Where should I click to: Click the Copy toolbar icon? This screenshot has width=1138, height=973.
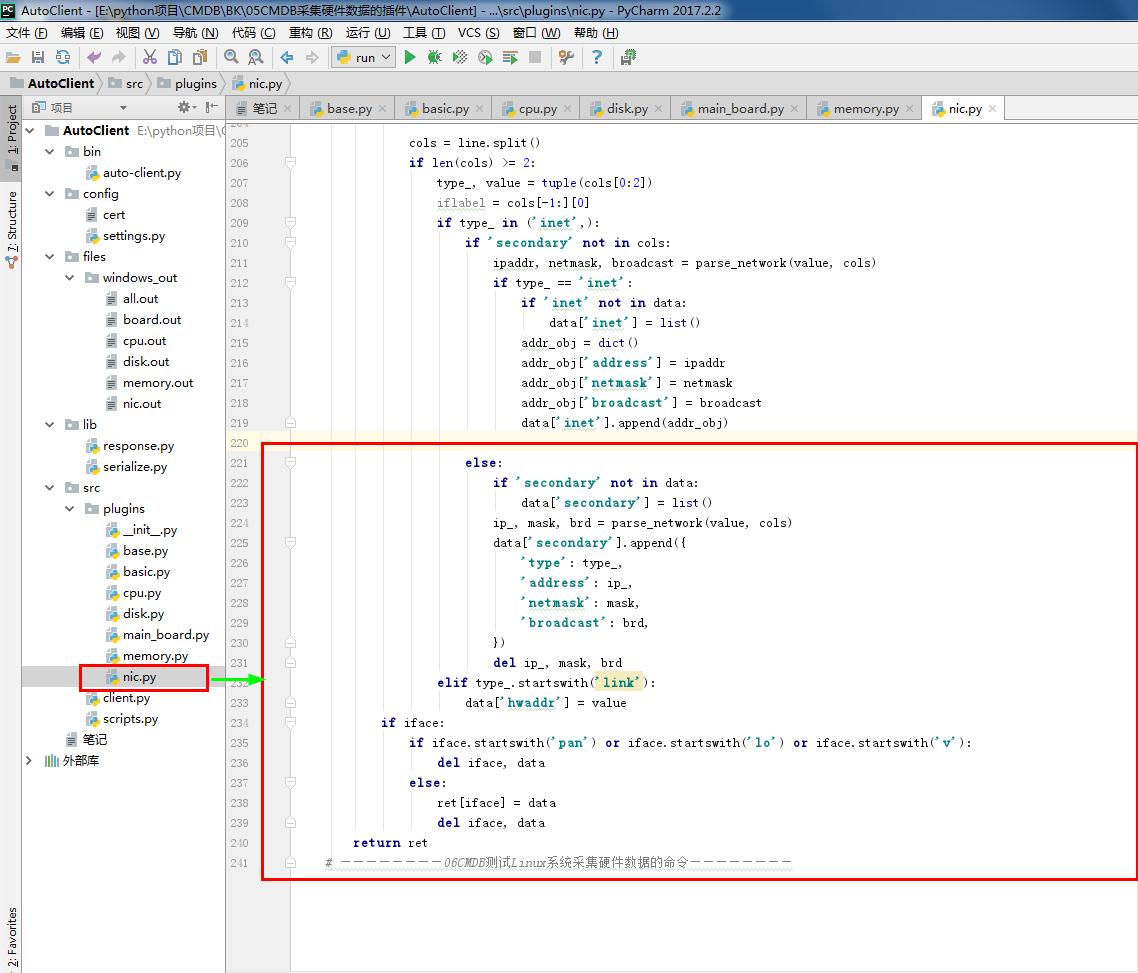(x=175, y=57)
